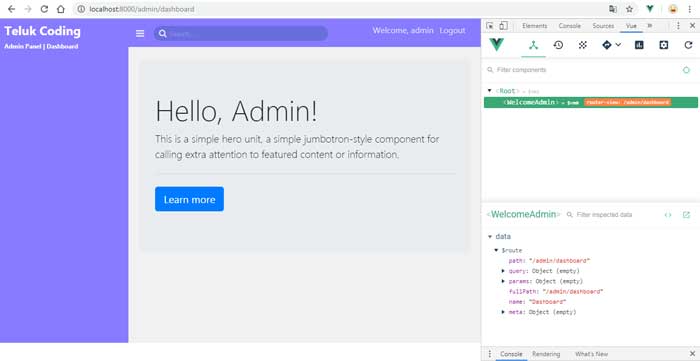The height and width of the screenshot is (361, 700).
Task: Click the Teluk Coding brand title
Action: (x=42, y=31)
